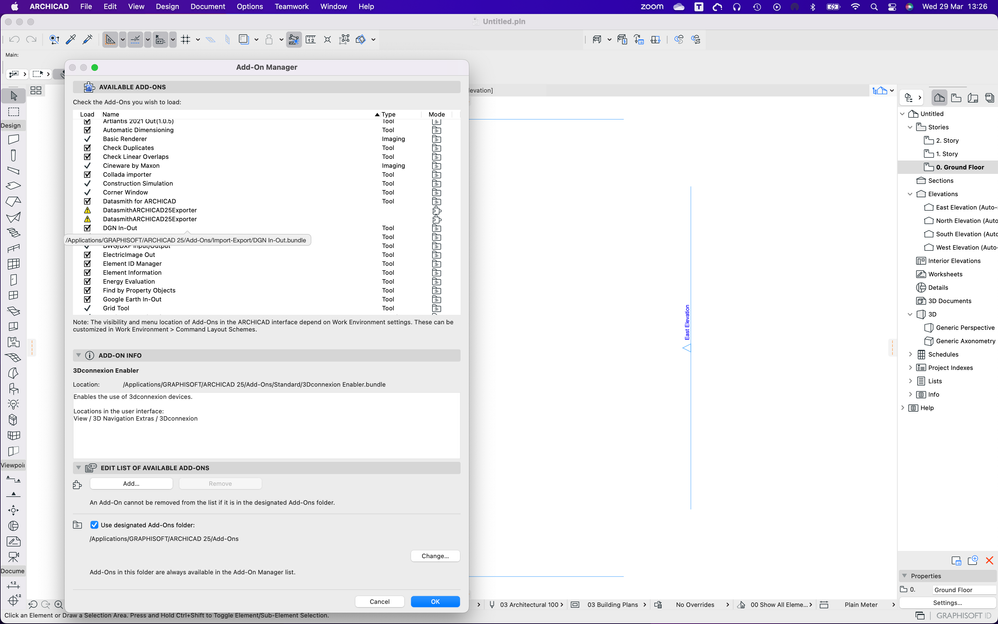Select the Marquee tool in the toolbox
This screenshot has width=998, height=624.
click(13, 112)
